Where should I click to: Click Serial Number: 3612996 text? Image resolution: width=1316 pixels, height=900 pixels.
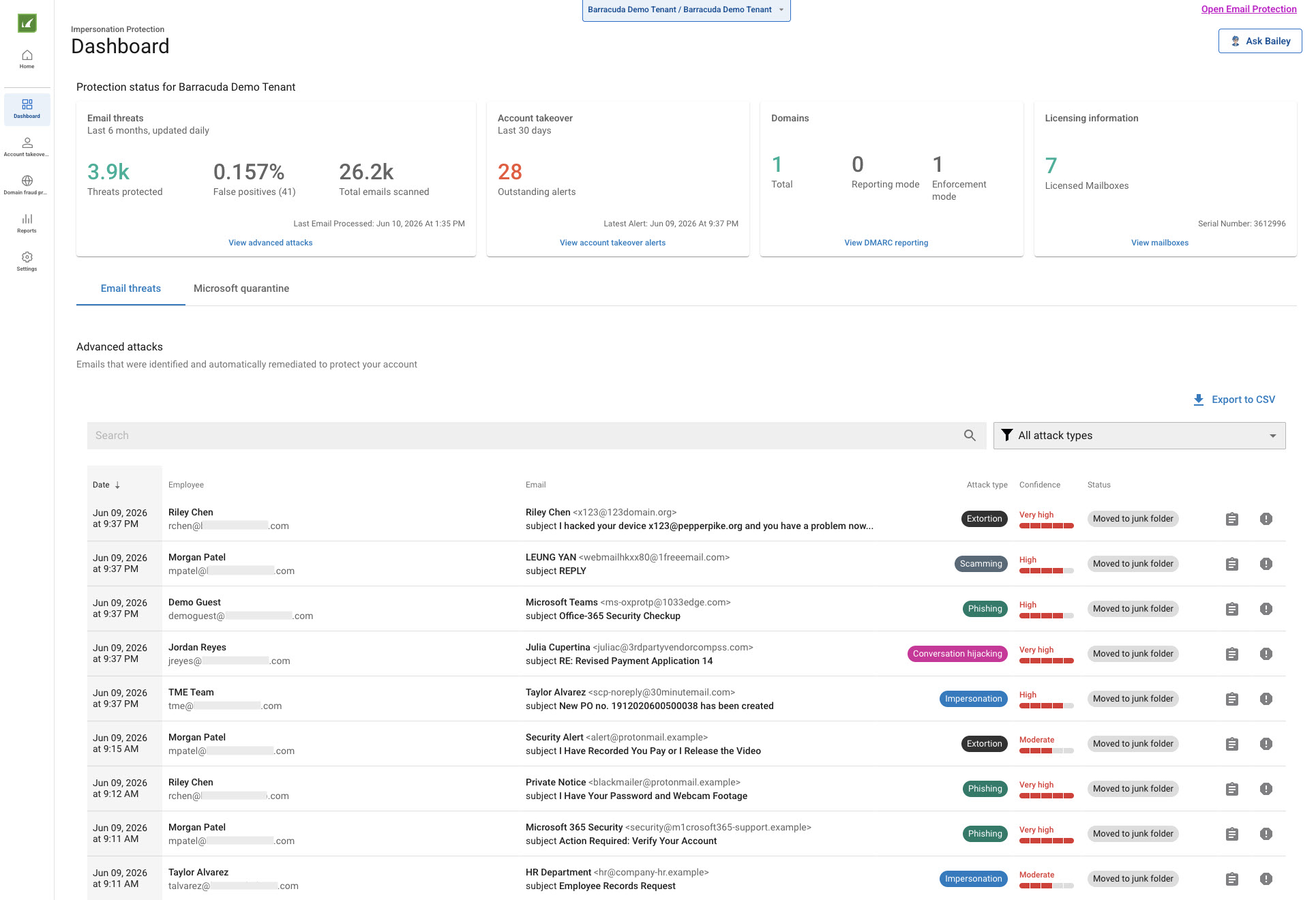pos(1242,224)
